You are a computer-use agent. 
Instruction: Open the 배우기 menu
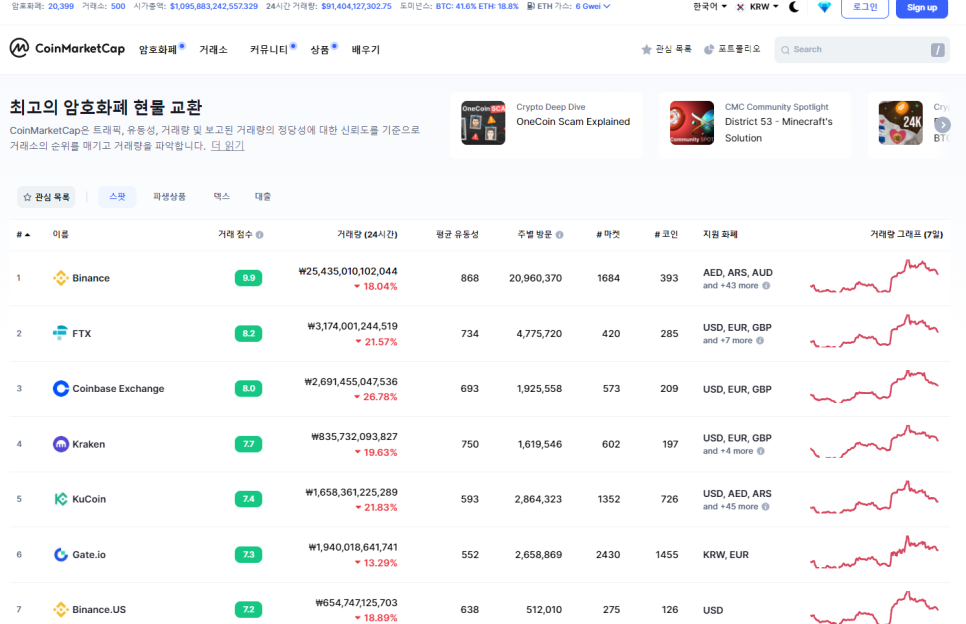coord(365,49)
